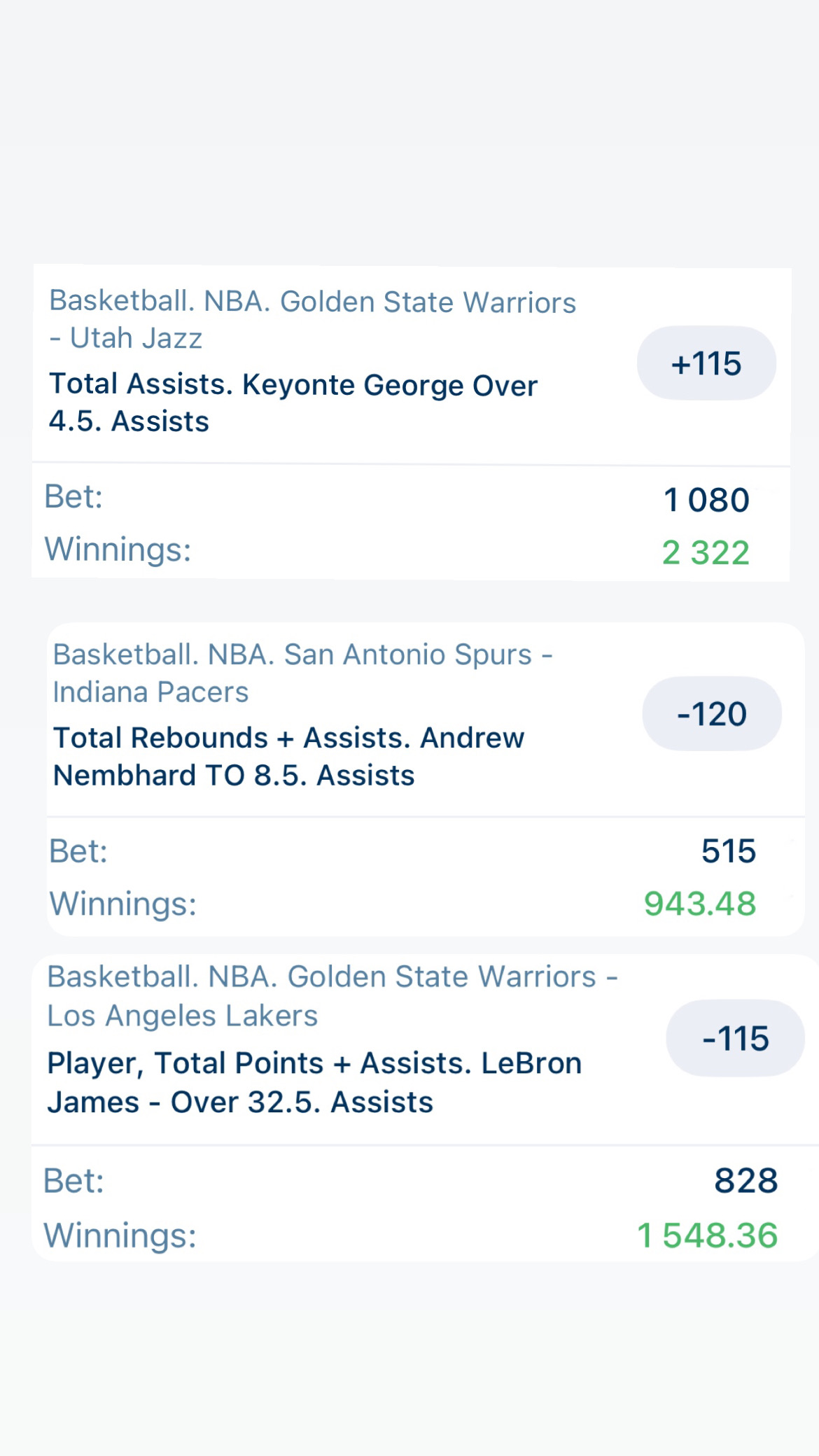Click the Winnings label on the LeBron James card
The image size is (819, 1456).
click(x=120, y=1235)
